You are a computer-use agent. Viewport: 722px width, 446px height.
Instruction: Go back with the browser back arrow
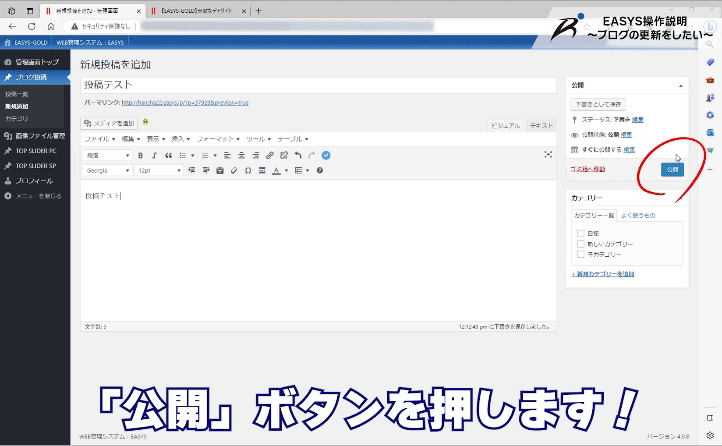point(12,26)
